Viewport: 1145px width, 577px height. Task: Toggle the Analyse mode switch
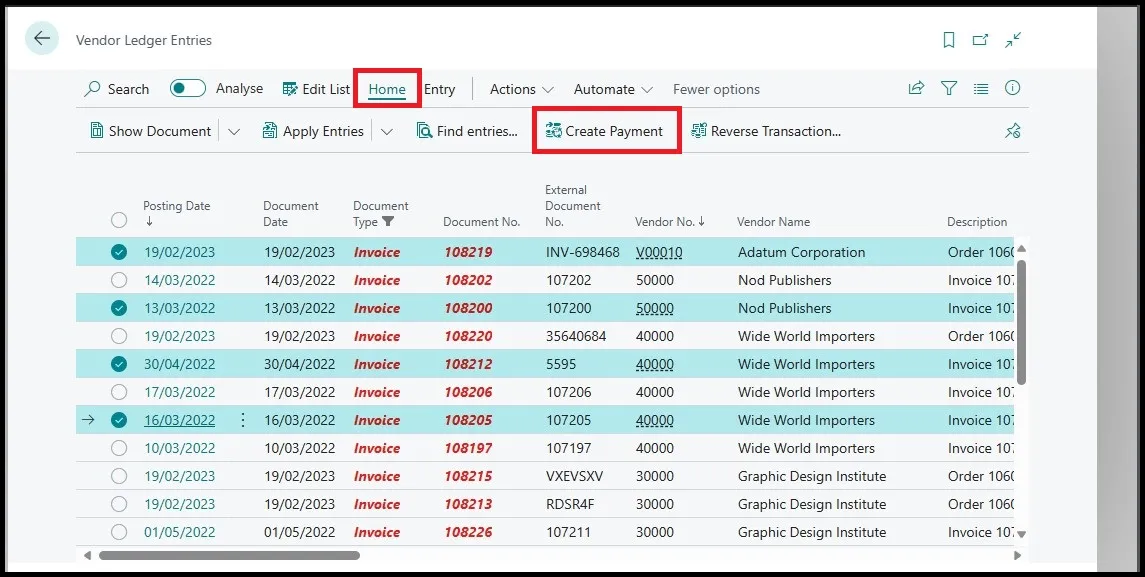click(188, 88)
